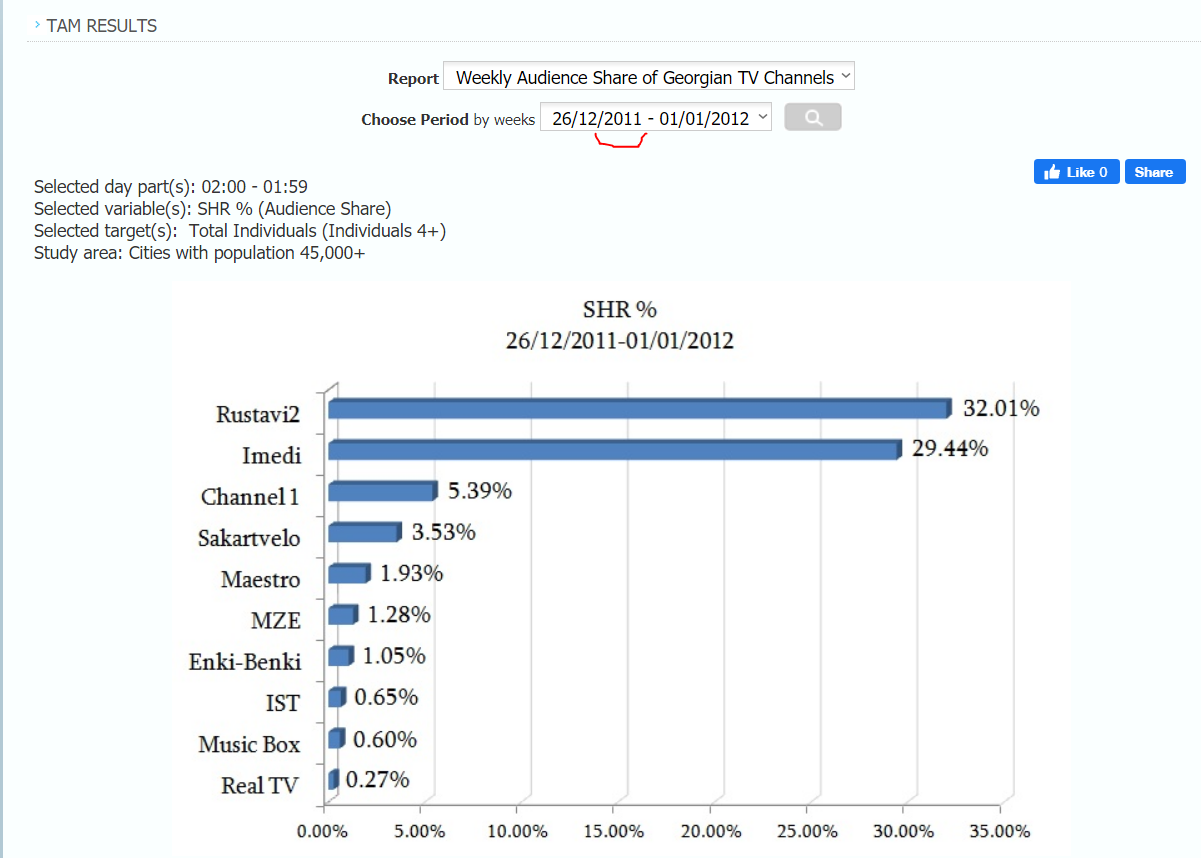
Task: Click the Music Box bar
Action: (336, 738)
